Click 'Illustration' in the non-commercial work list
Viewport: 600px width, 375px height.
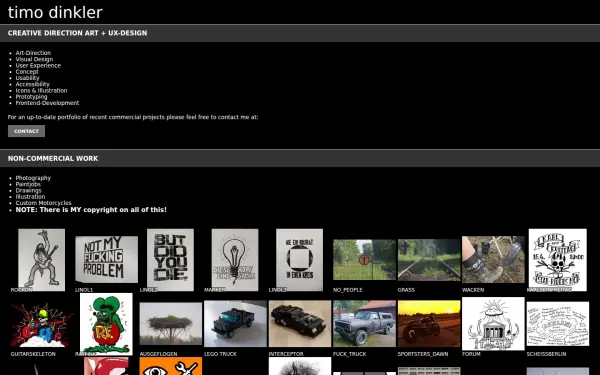point(30,197)
